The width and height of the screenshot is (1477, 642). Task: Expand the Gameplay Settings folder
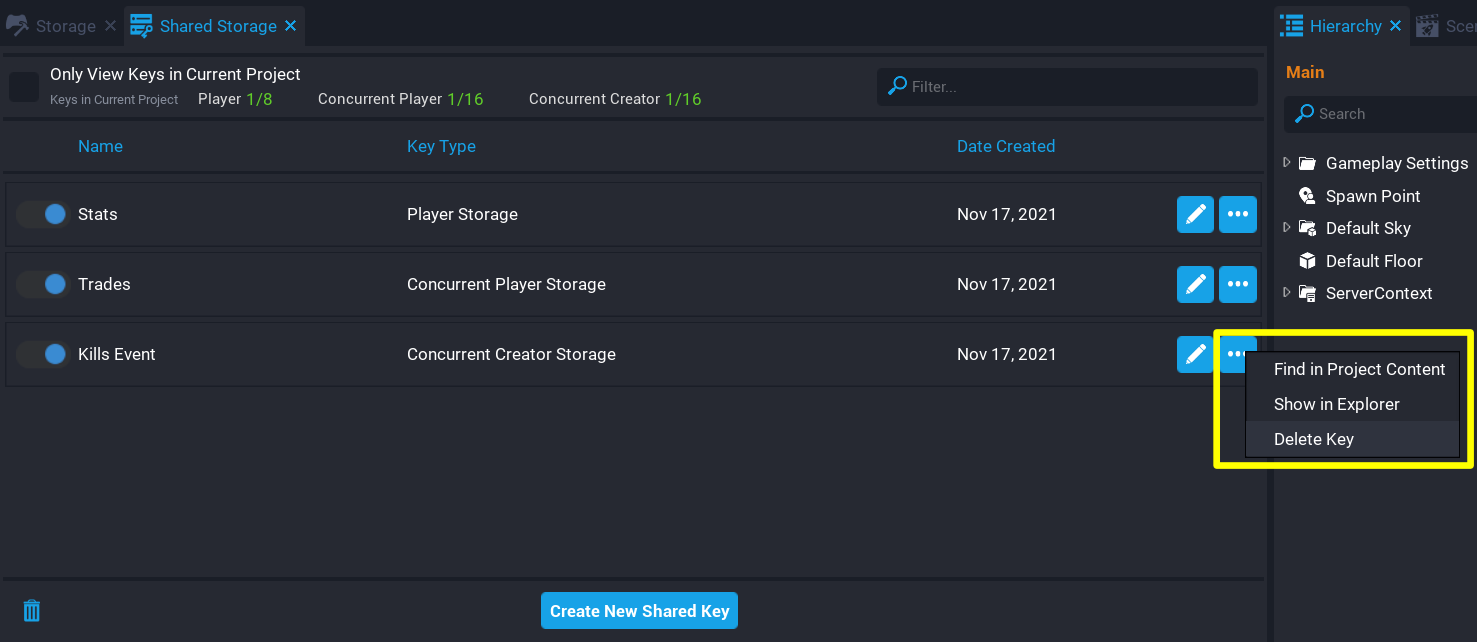tap(1287, 163)
